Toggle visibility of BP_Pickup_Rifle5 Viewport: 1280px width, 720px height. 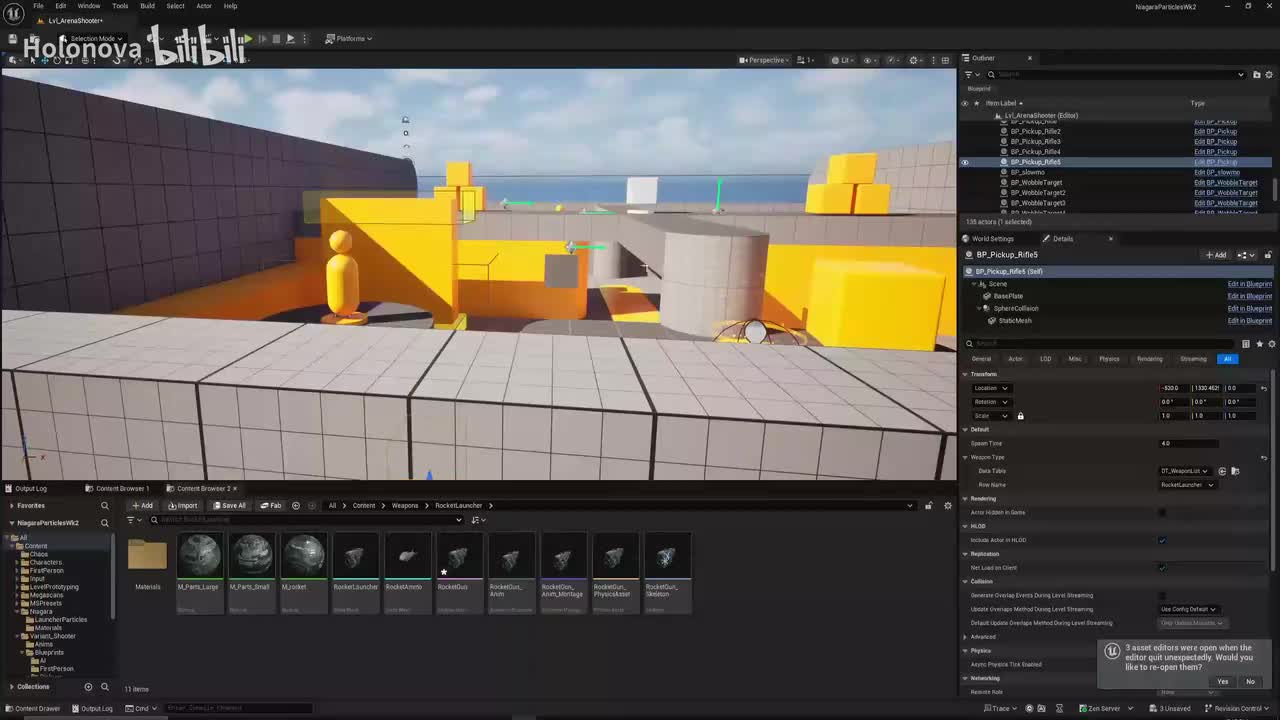coord(965,162)
